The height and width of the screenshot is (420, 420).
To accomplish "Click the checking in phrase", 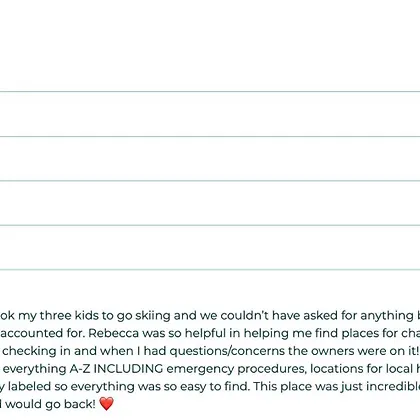I will [x=36, y=351].
